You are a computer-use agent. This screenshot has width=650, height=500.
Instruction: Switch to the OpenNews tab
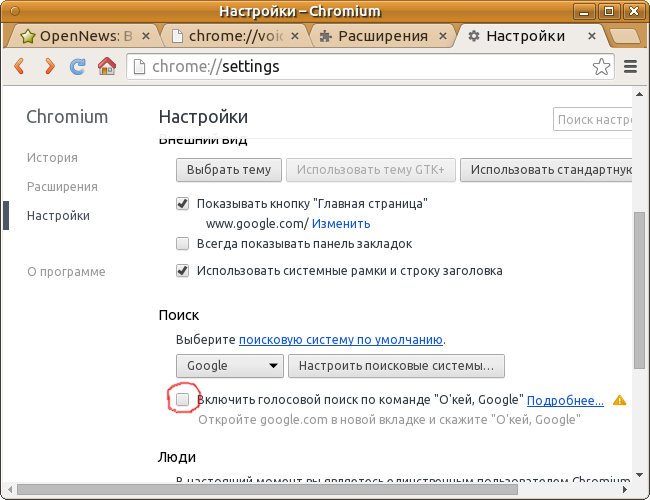click(x=80, y=36)
